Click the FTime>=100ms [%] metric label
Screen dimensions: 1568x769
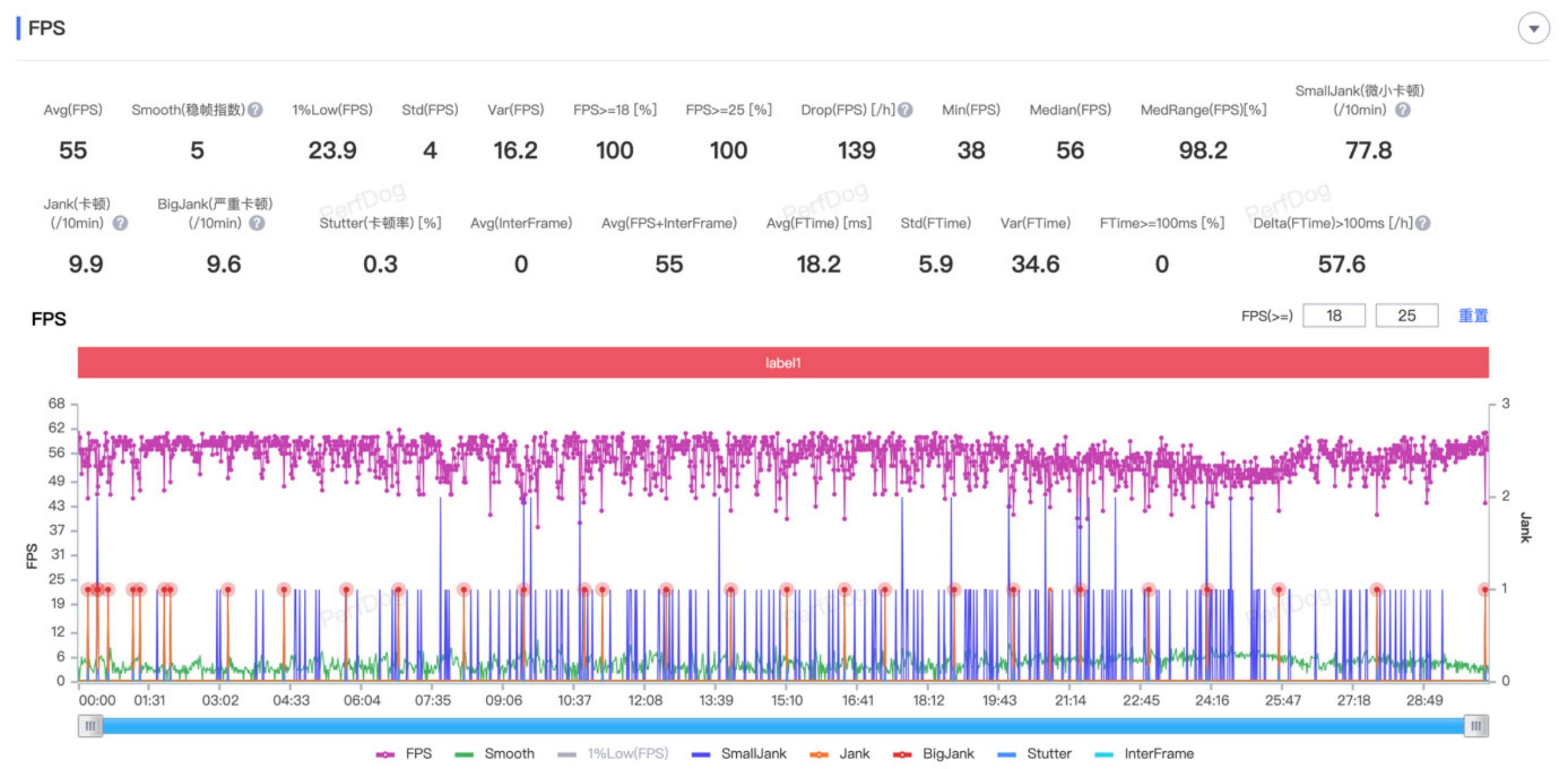[1162, 224]
